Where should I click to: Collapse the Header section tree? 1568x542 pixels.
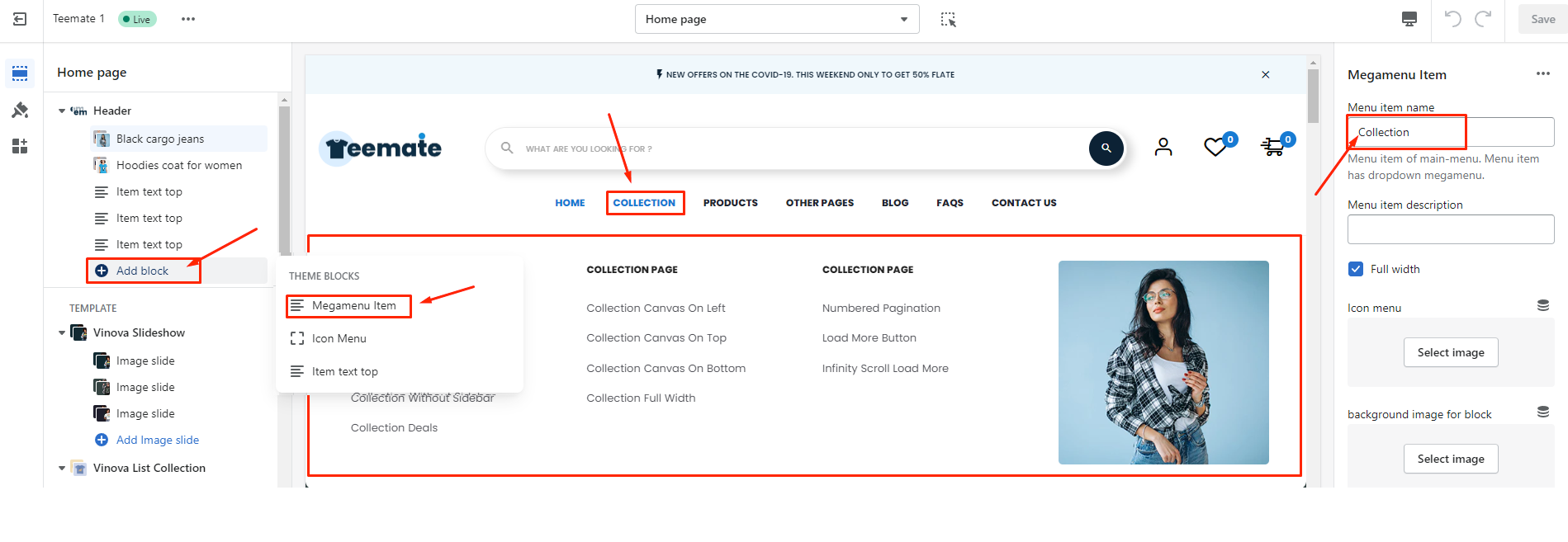(62, 111)
